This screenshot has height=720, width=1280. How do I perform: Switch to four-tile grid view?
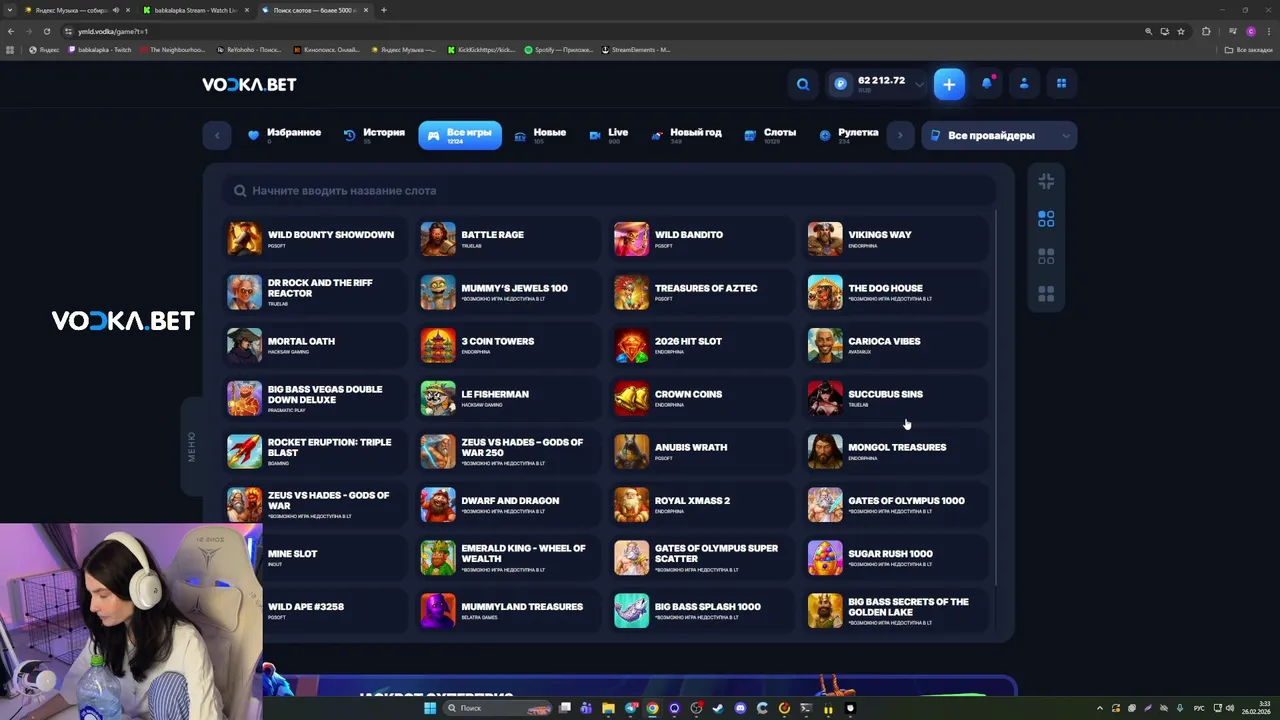click(x=1046, y=294)
